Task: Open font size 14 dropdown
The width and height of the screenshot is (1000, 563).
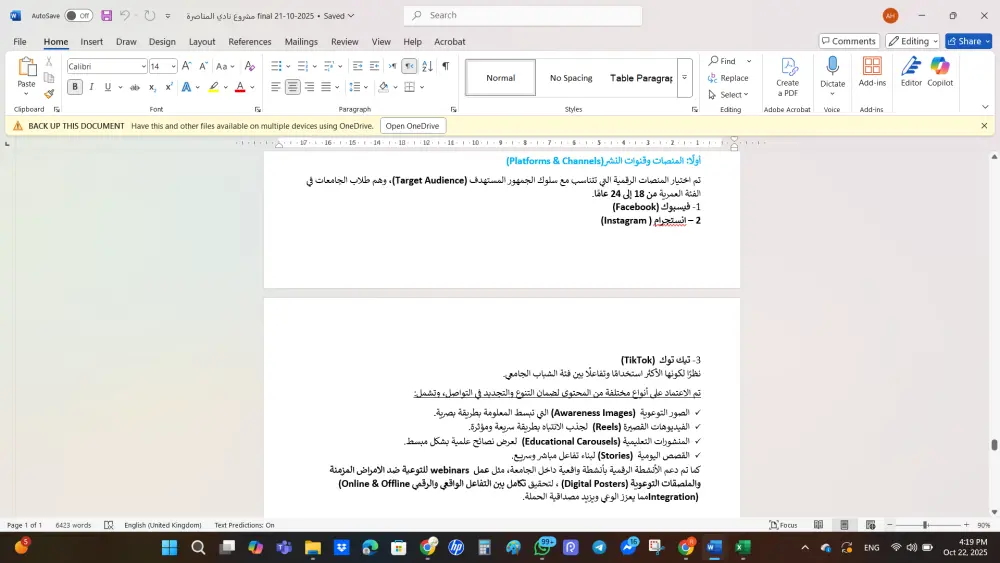Action: [173, 66]
